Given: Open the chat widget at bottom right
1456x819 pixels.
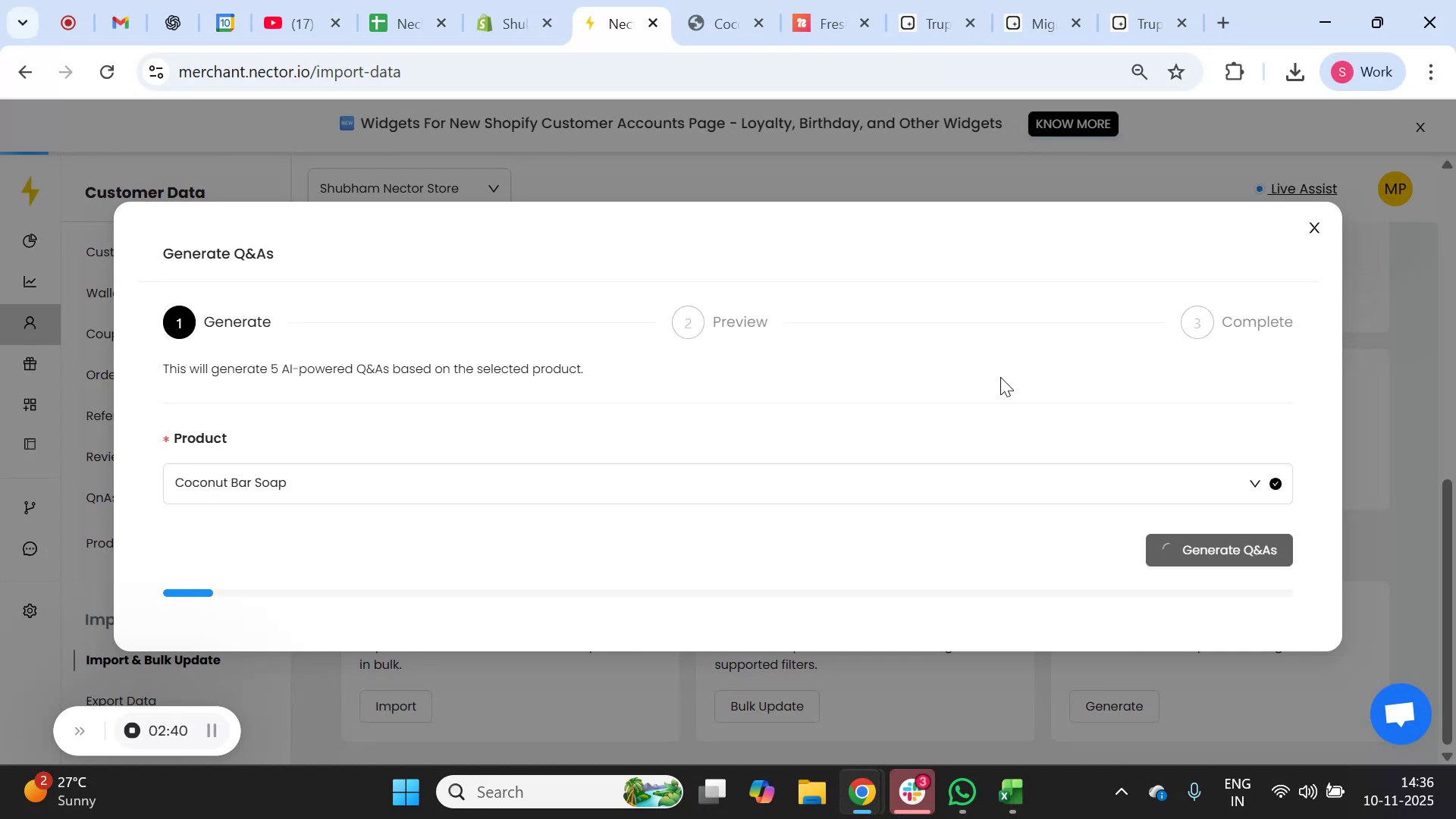Looking at the screenshot, I should pyautogui.click(x=1399, y=714).
